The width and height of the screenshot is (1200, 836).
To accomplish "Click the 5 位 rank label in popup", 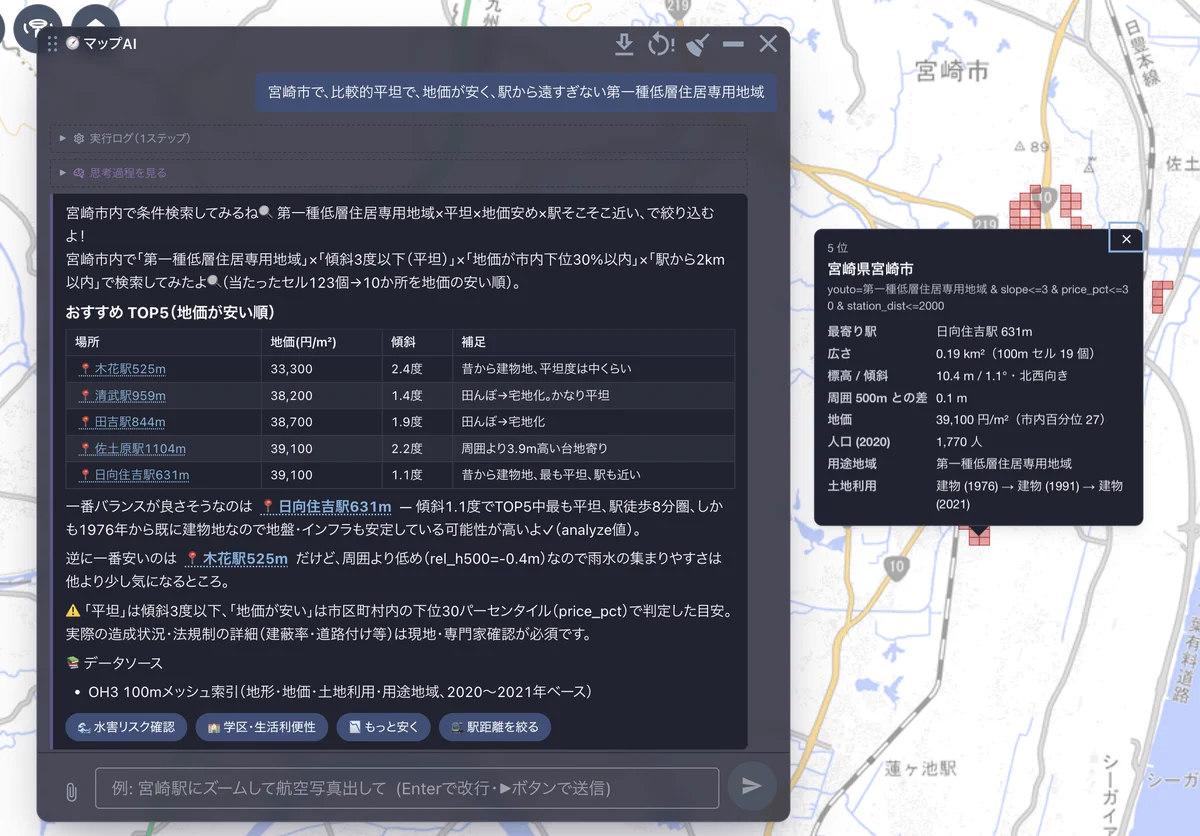I will coord(838,247).
